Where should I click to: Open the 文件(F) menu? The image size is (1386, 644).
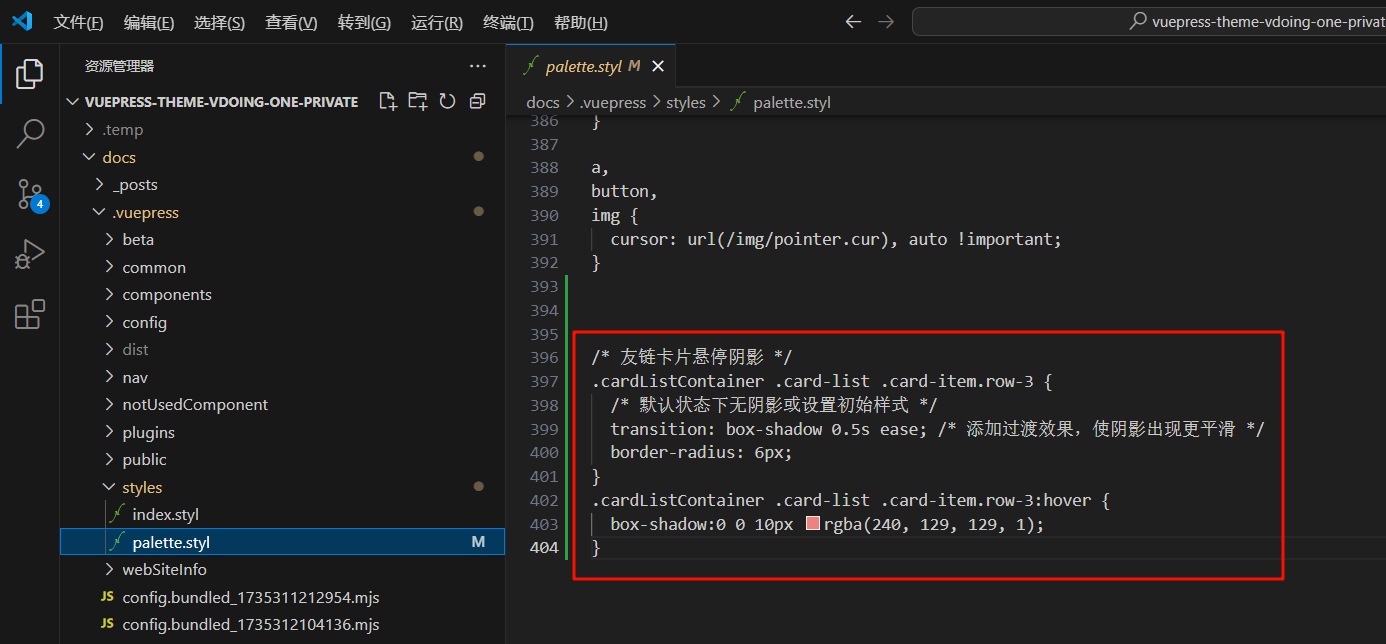click(x=78, y=22)
